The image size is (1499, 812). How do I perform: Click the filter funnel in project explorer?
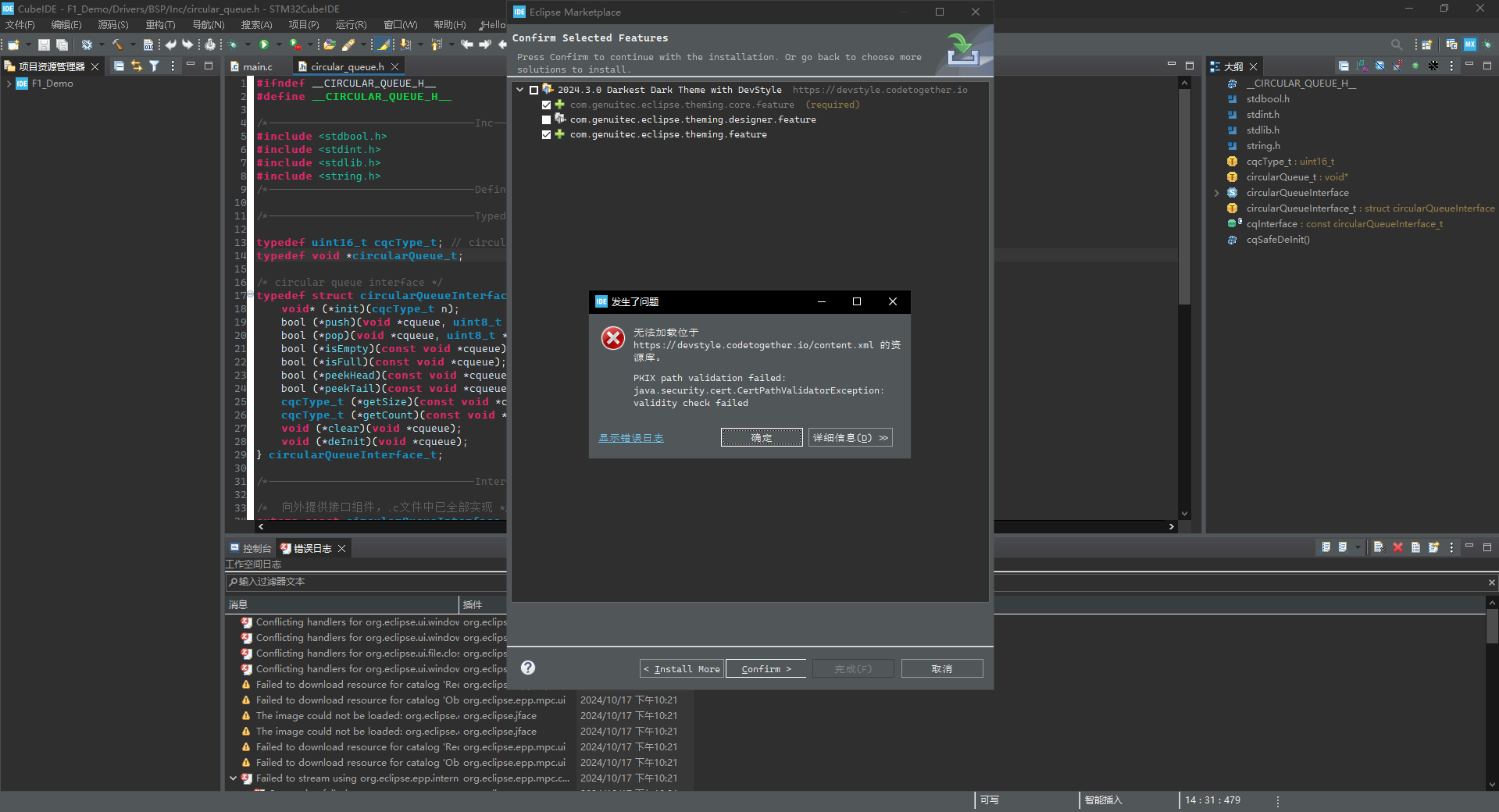[x=155, y=66]
